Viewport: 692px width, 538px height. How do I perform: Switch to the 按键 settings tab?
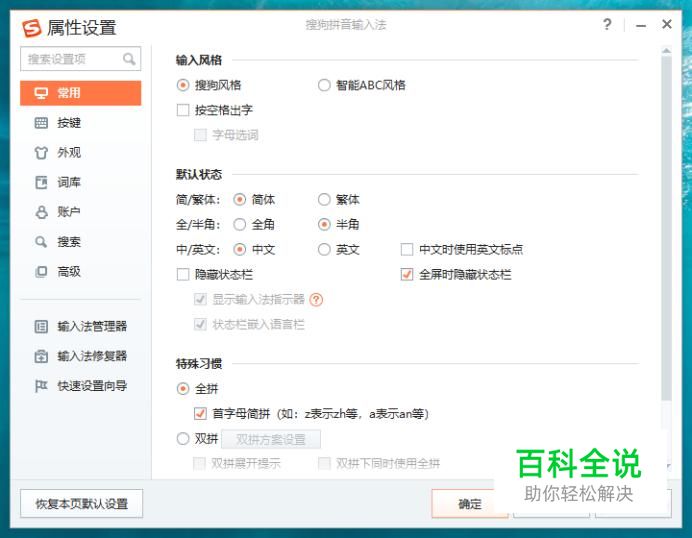(81, 123)
